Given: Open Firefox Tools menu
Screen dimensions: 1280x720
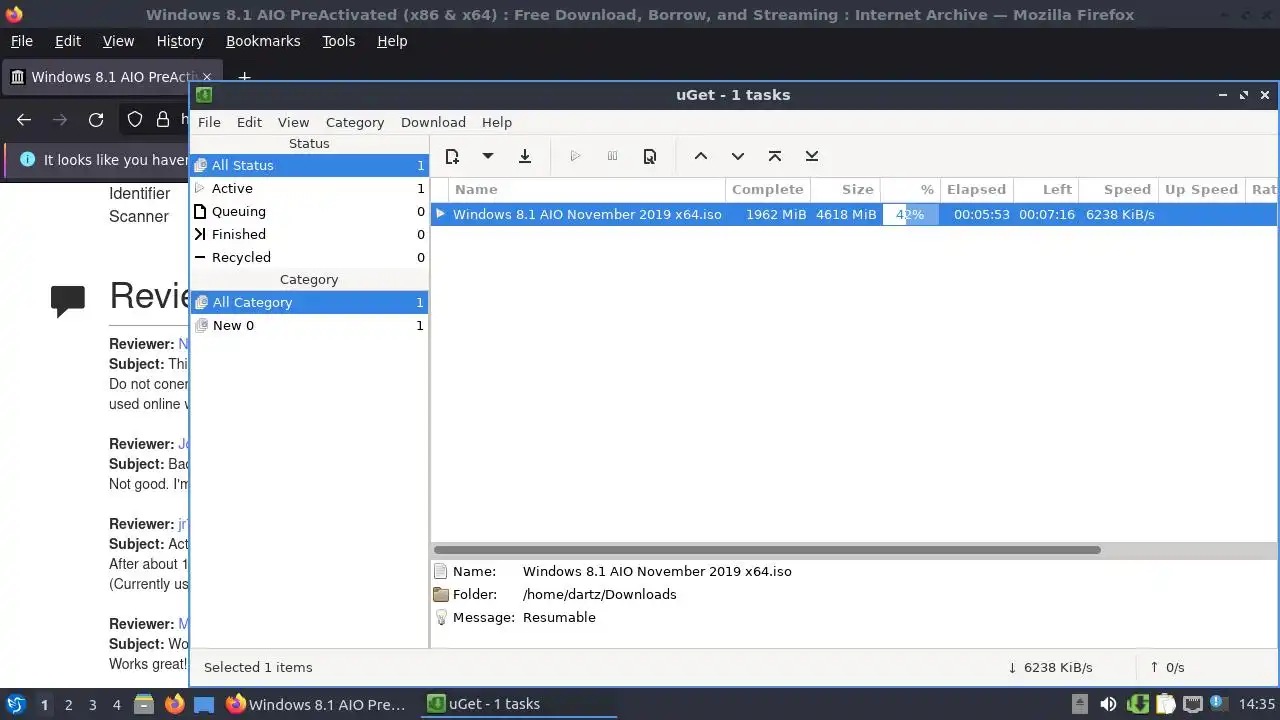Looking at the screenshot, I should 338,41.
